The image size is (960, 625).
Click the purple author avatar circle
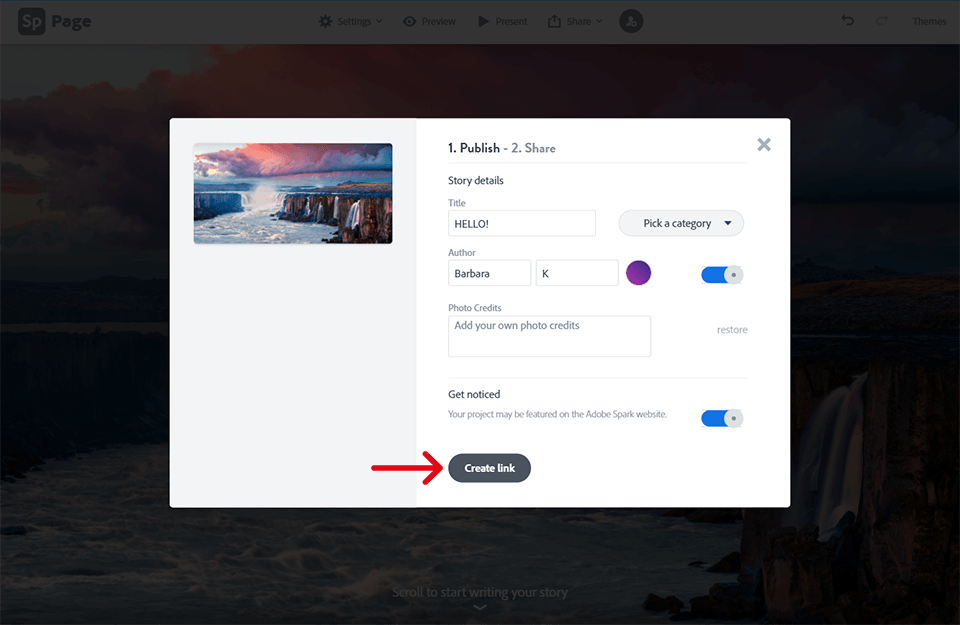[639, 273]
